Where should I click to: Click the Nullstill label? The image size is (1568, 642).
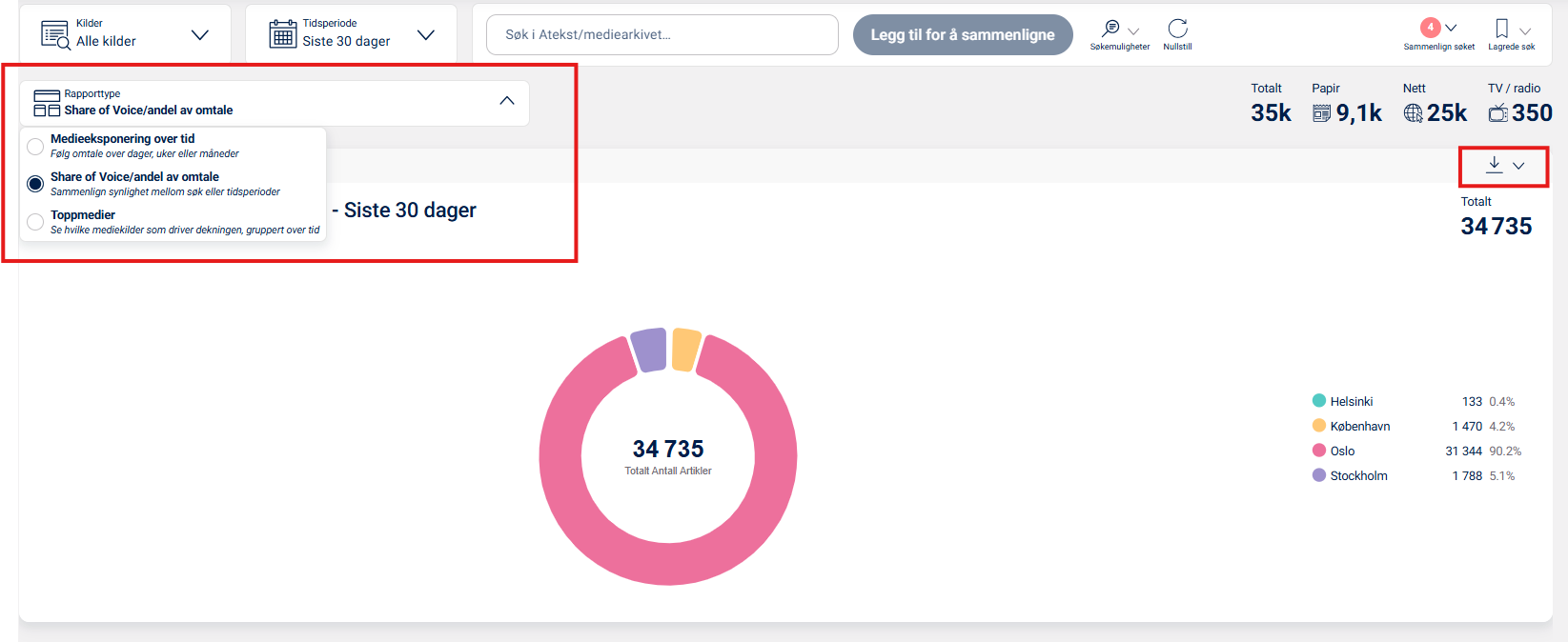(1177, 47)
